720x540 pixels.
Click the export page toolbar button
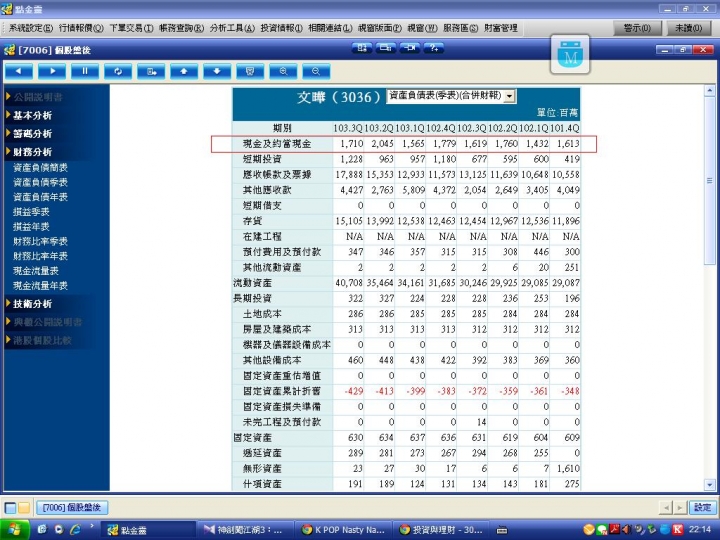pos(151,72)
